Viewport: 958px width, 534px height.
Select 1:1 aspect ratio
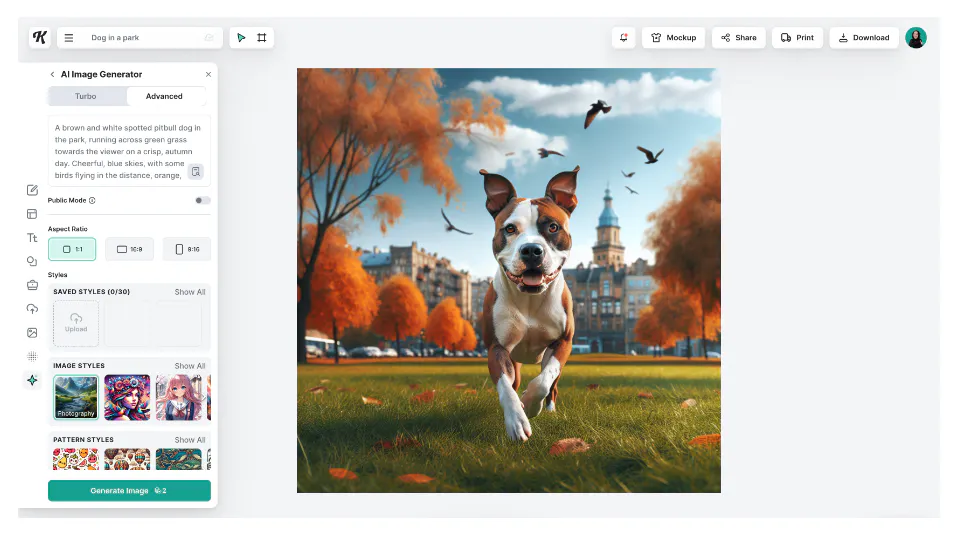point(72,249)
